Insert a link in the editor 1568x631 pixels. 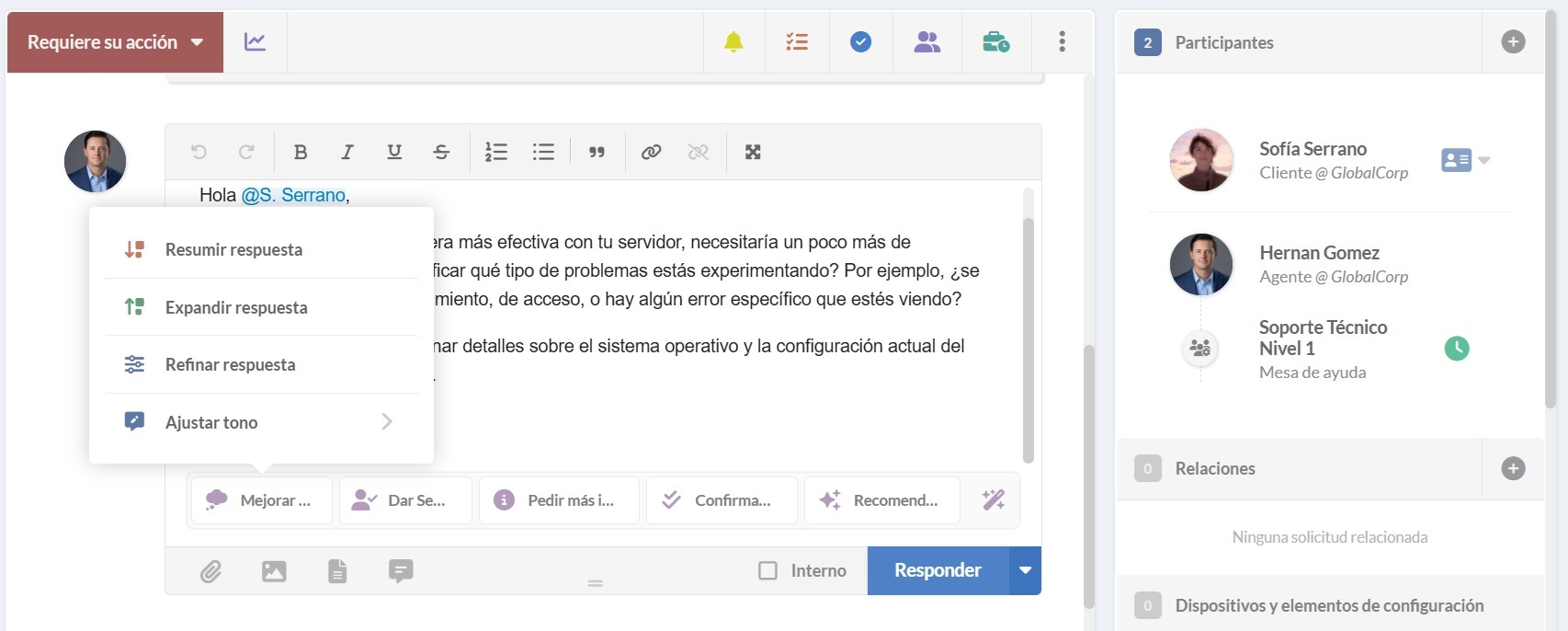tap(651, 152)
